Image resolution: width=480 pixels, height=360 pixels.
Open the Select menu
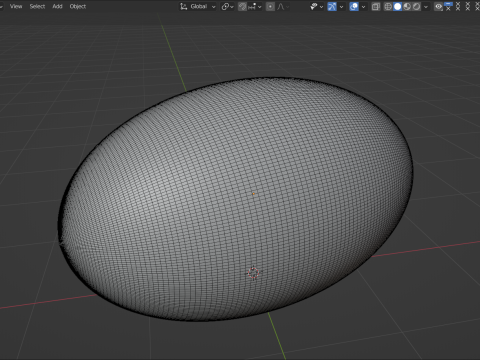point(37,6)
